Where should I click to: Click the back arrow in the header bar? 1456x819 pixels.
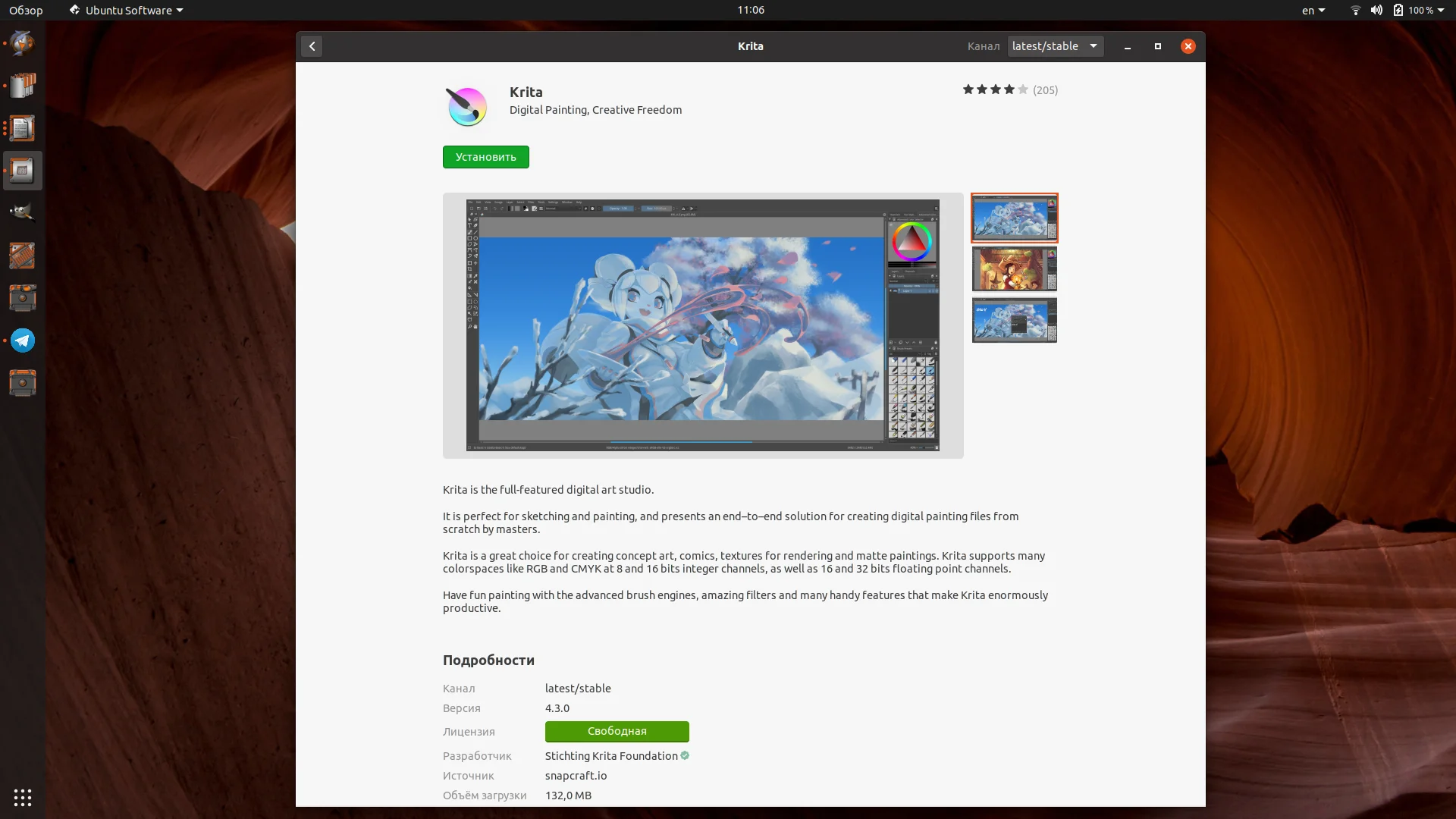(x=312, y=46)
